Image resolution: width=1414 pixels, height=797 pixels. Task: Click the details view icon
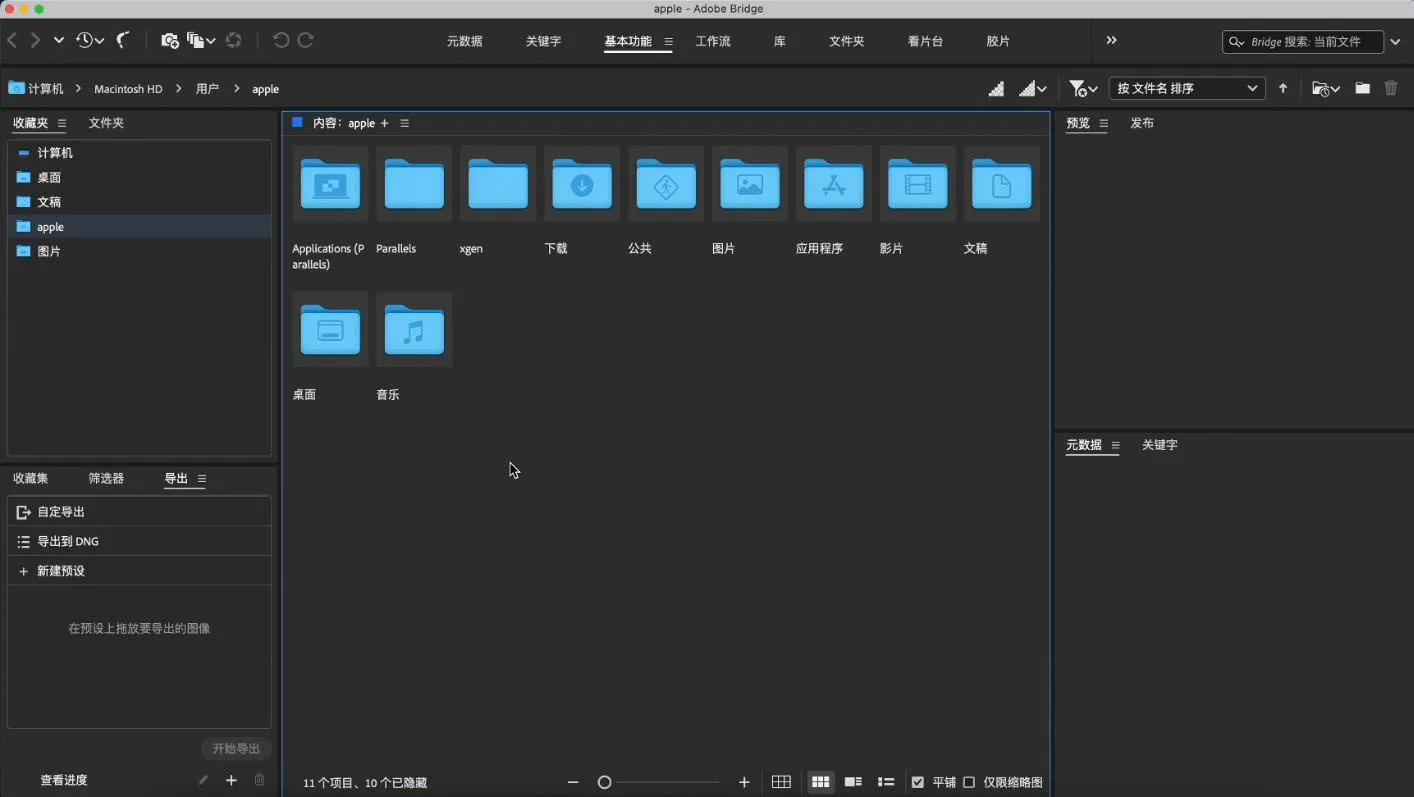(x=853, y=782)
